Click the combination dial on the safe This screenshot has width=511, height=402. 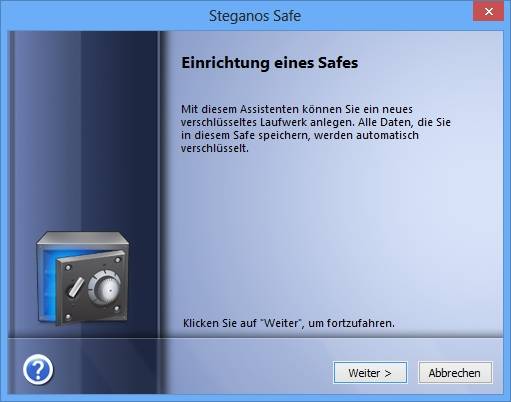[104, 287]
